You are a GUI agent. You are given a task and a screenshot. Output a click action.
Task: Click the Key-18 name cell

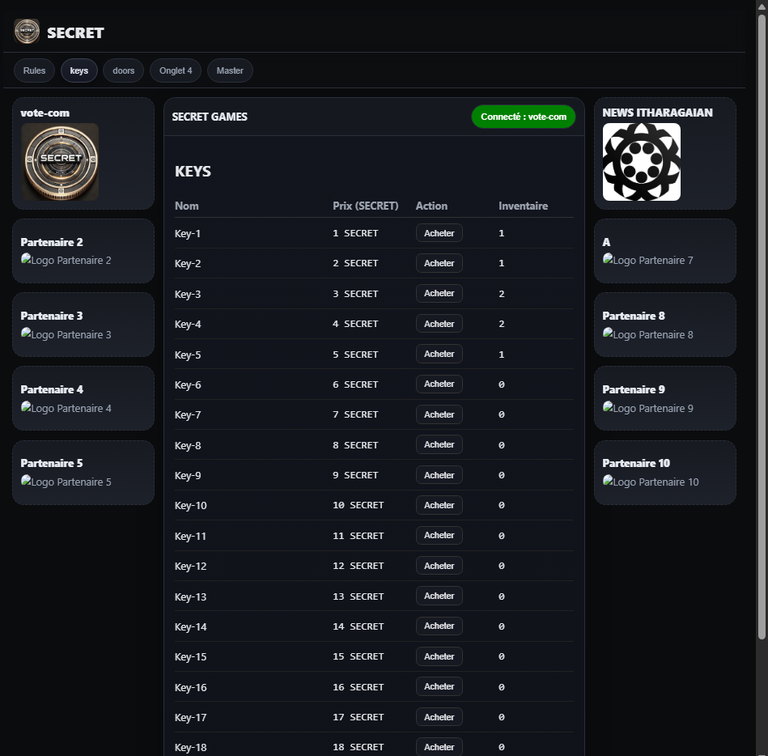191,747
